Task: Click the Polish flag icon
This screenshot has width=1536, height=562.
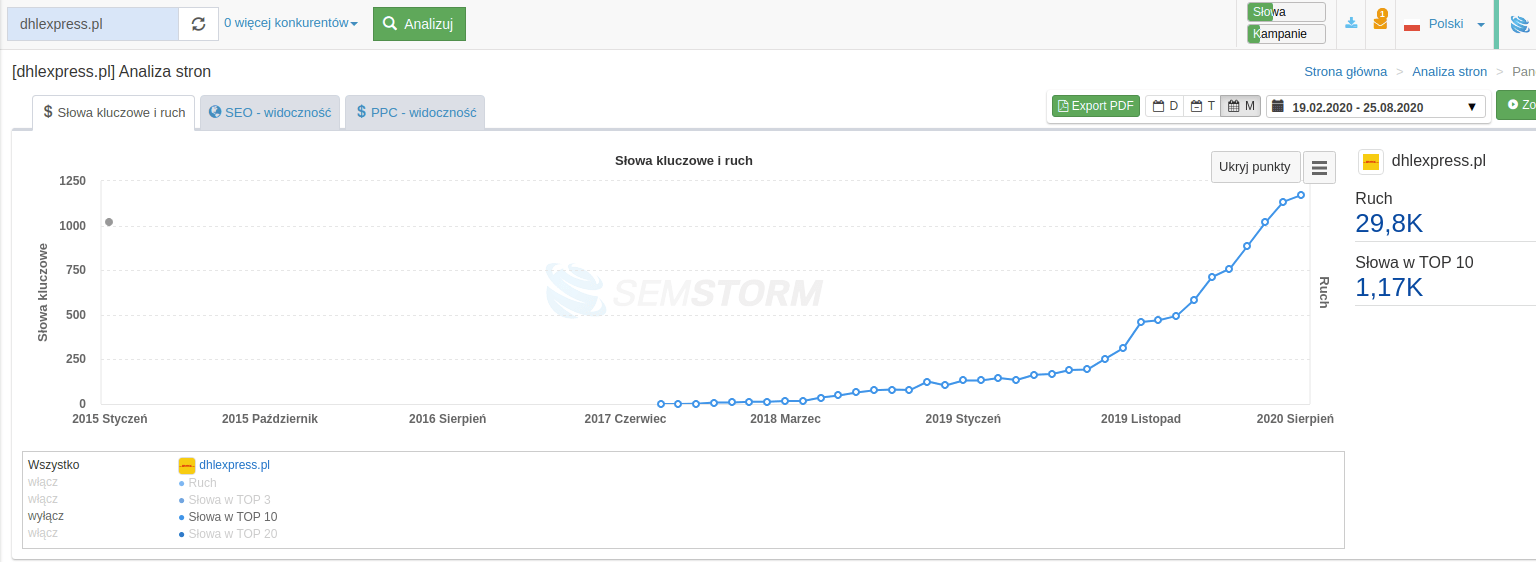Action: [1412, 24]
